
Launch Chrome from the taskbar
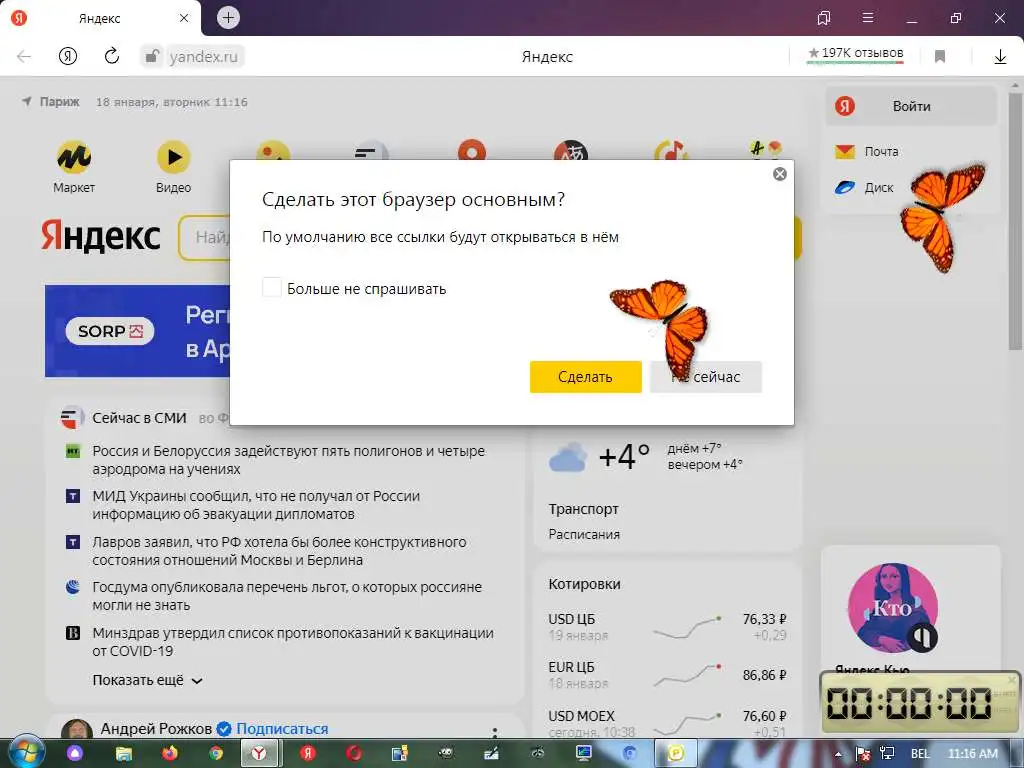tap(216, 754)
